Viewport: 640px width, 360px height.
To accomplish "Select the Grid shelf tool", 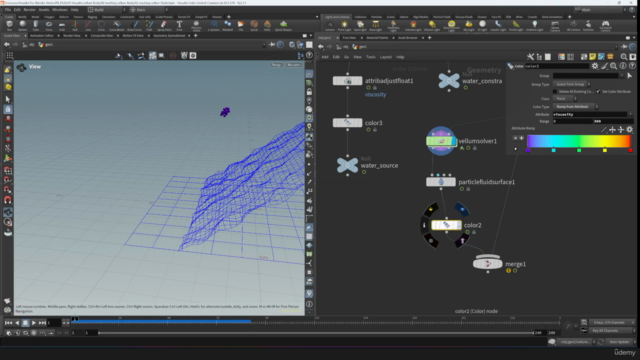I will tap(62, 26).
